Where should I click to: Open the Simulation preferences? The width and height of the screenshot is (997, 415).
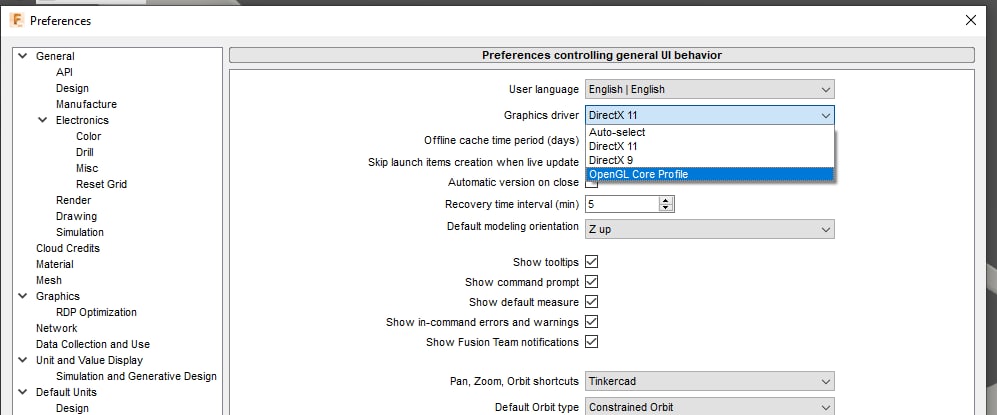coord(79,232)
